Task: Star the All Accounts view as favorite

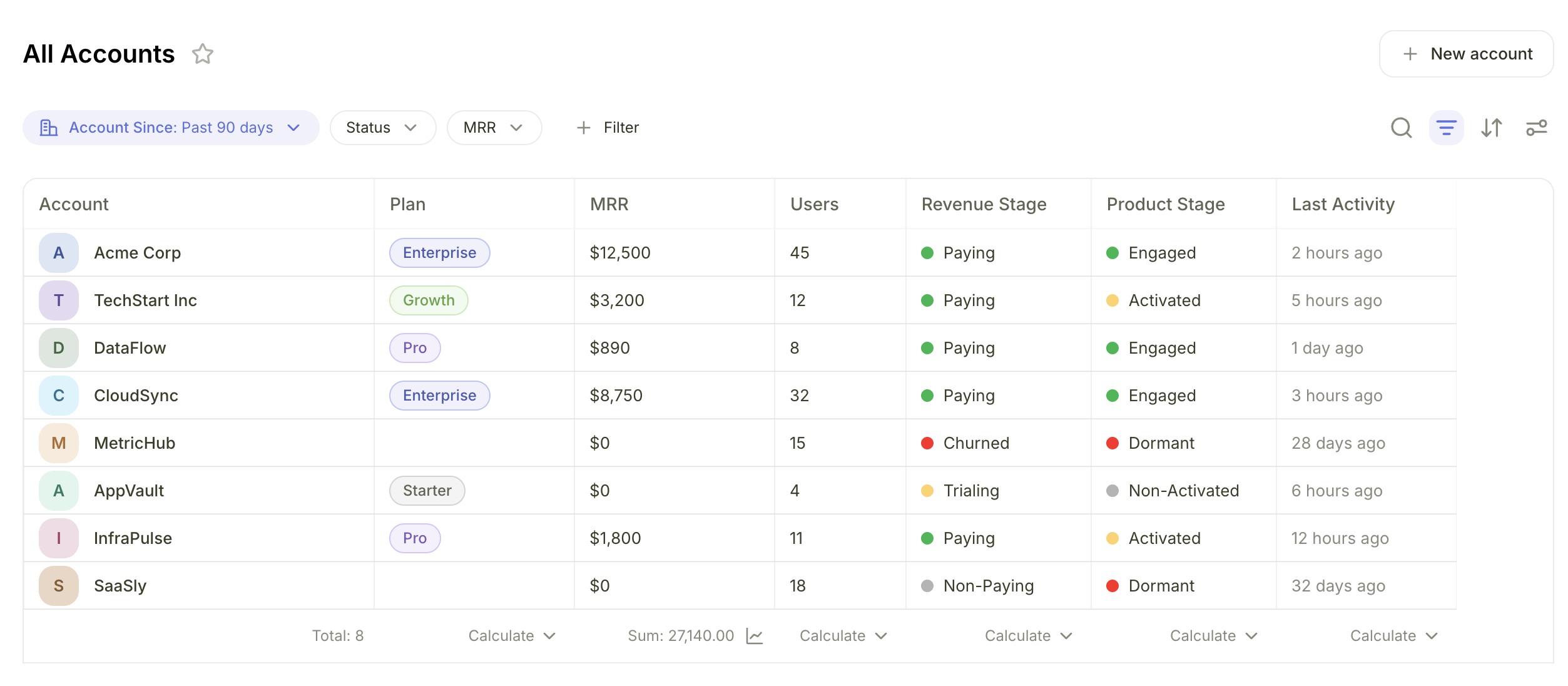Action: pos(203,54)
